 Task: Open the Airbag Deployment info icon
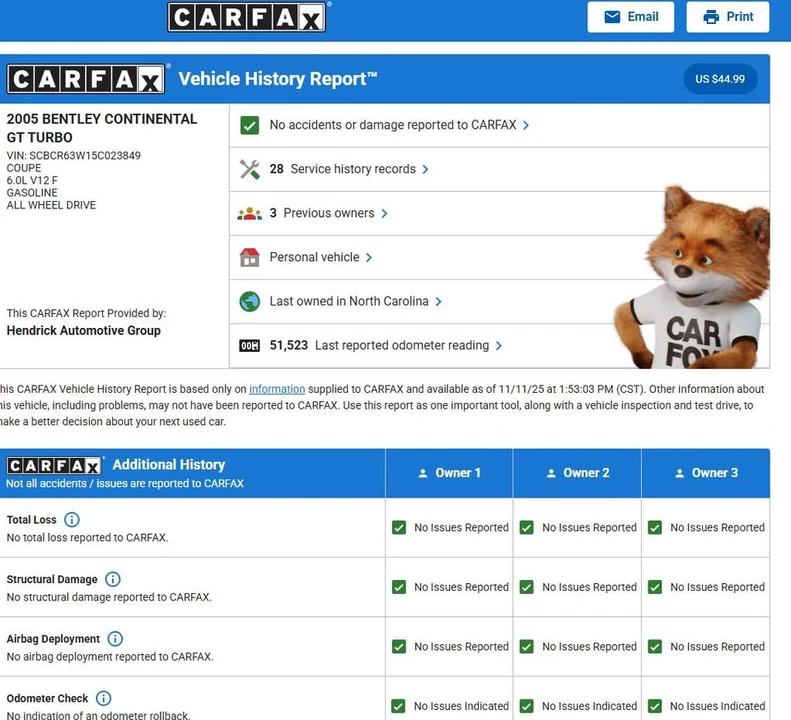[115, 639]
